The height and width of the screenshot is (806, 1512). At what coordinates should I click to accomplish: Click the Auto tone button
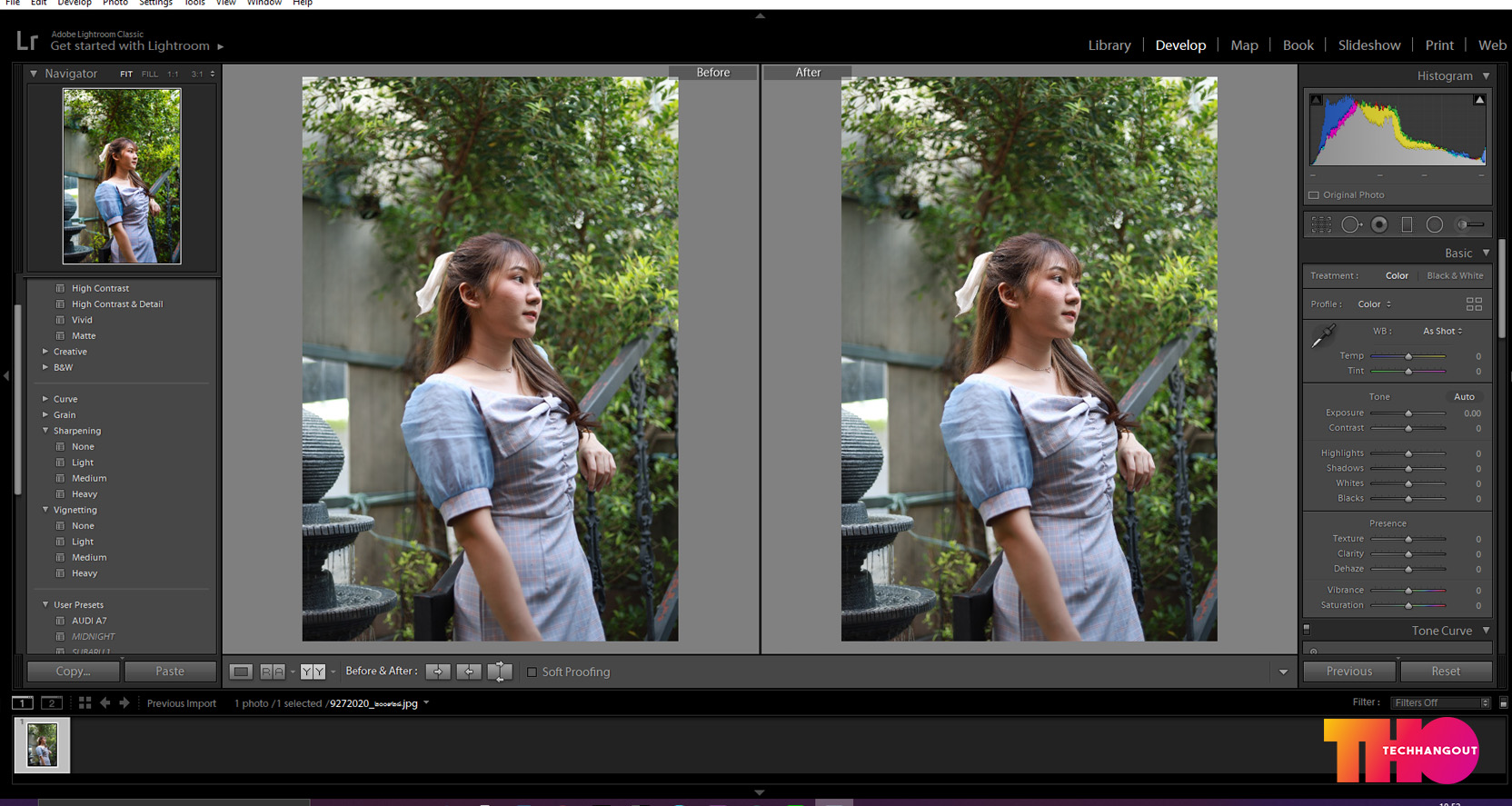(1464, 397)
